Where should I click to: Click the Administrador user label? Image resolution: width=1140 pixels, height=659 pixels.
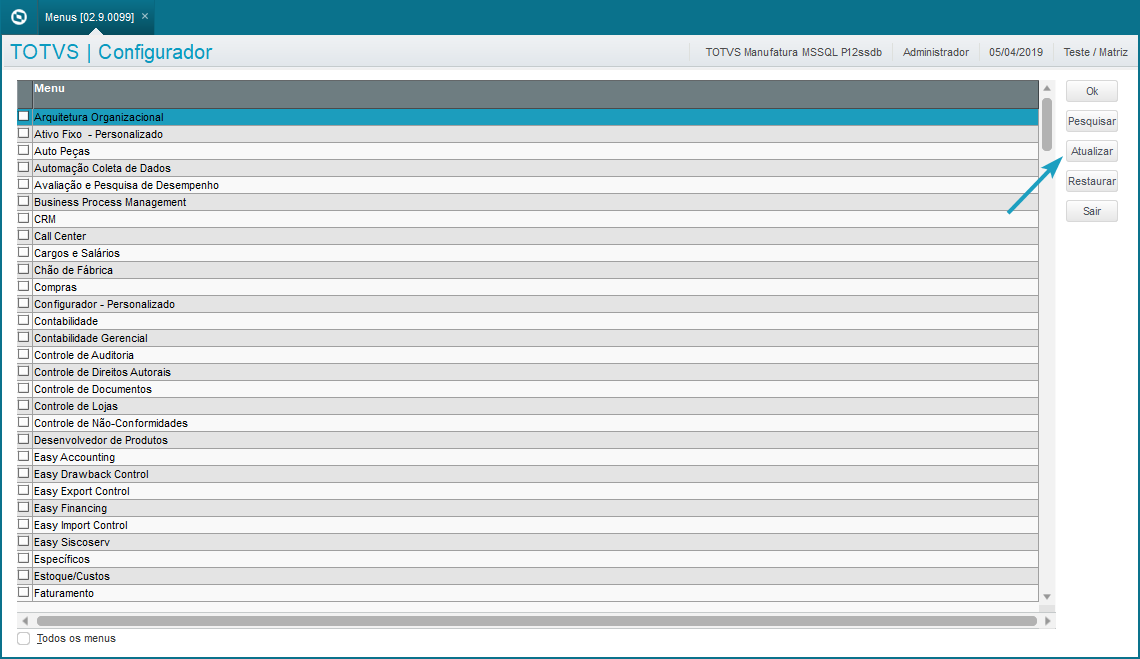pyautogui.click(x=936, y=52)
